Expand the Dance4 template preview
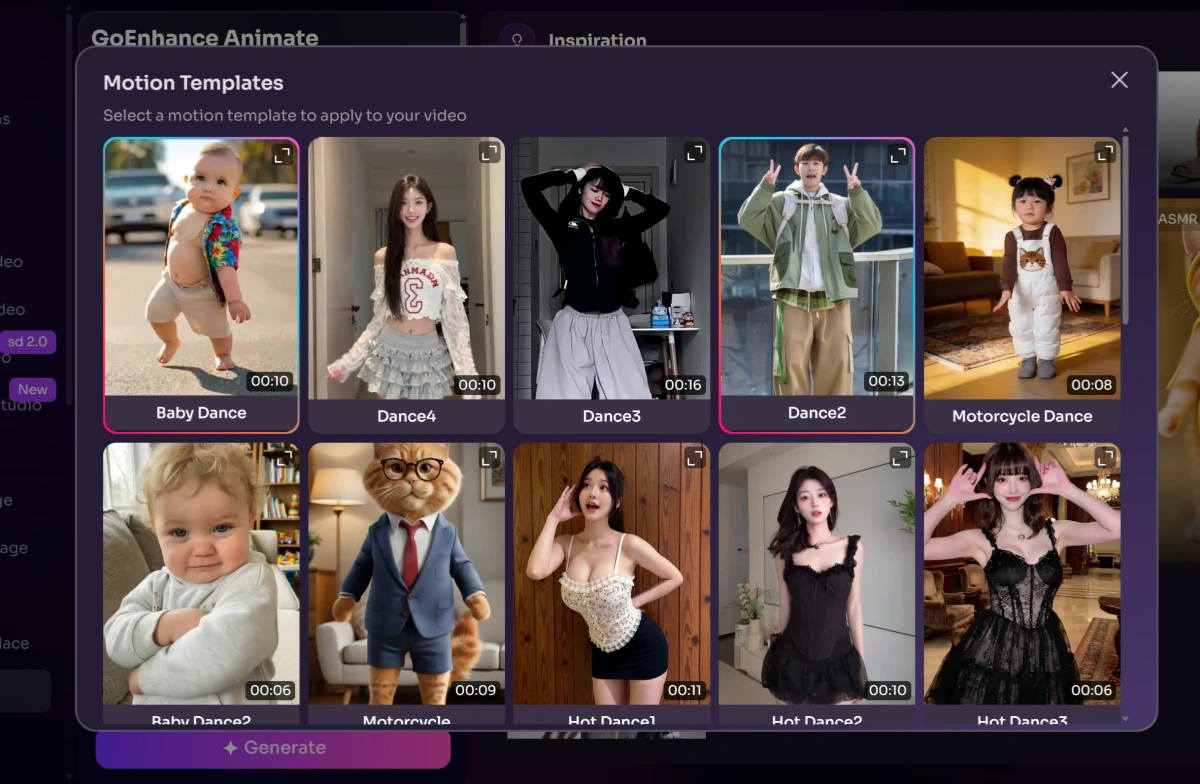The width and height of the screenshot is (1200, 784). click(x=489, y=152)
